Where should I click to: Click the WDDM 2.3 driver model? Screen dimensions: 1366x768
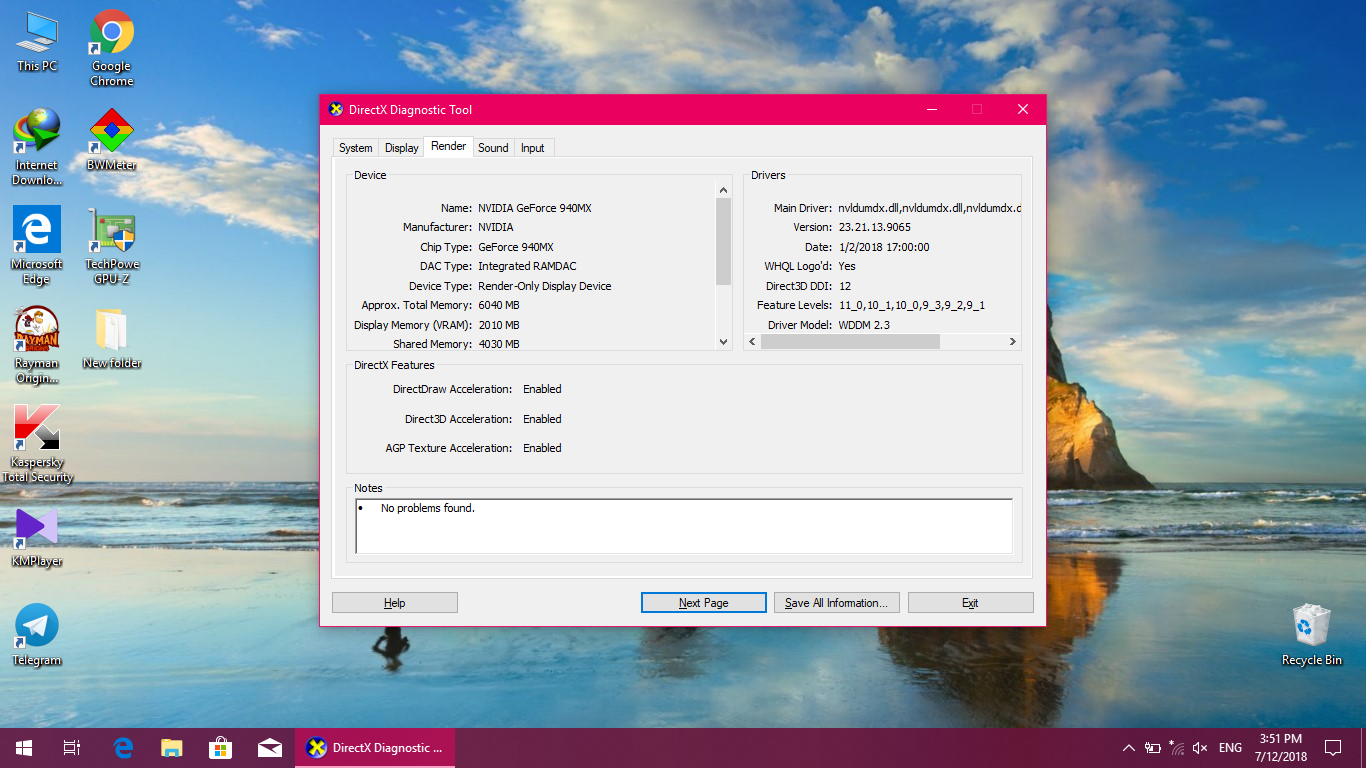click(864, 325)
